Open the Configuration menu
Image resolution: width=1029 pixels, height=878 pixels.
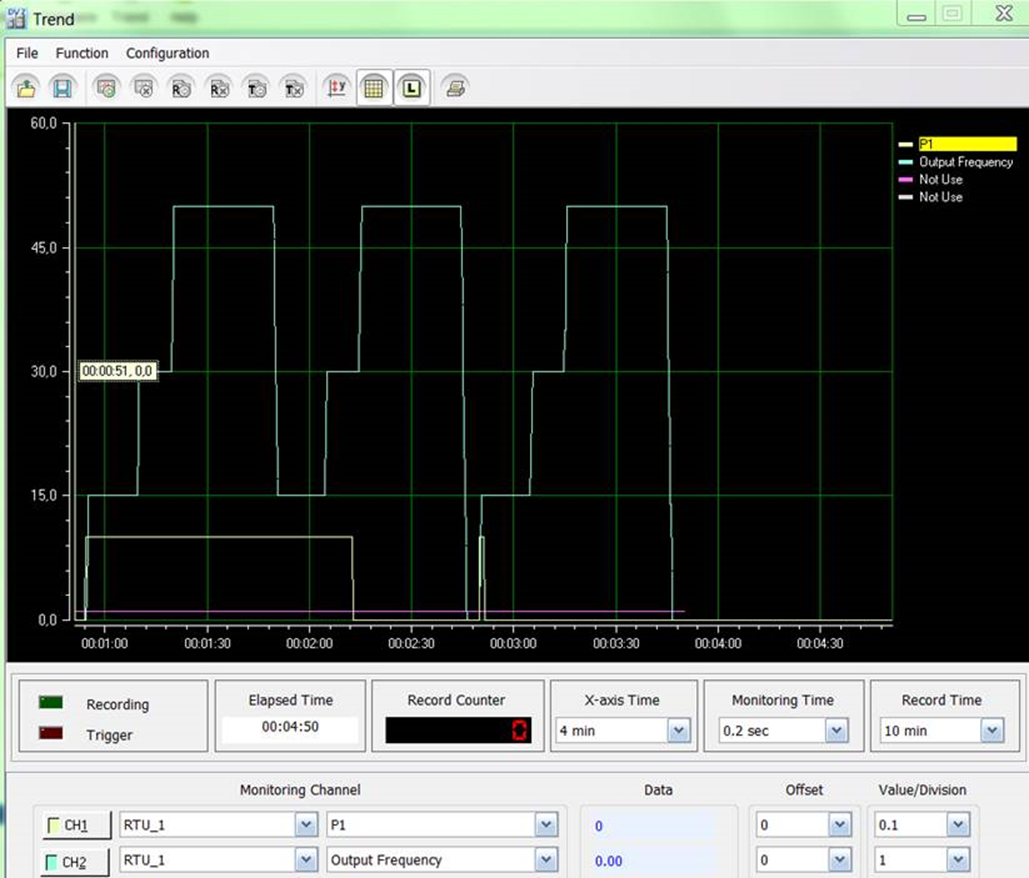click(167, 53)
